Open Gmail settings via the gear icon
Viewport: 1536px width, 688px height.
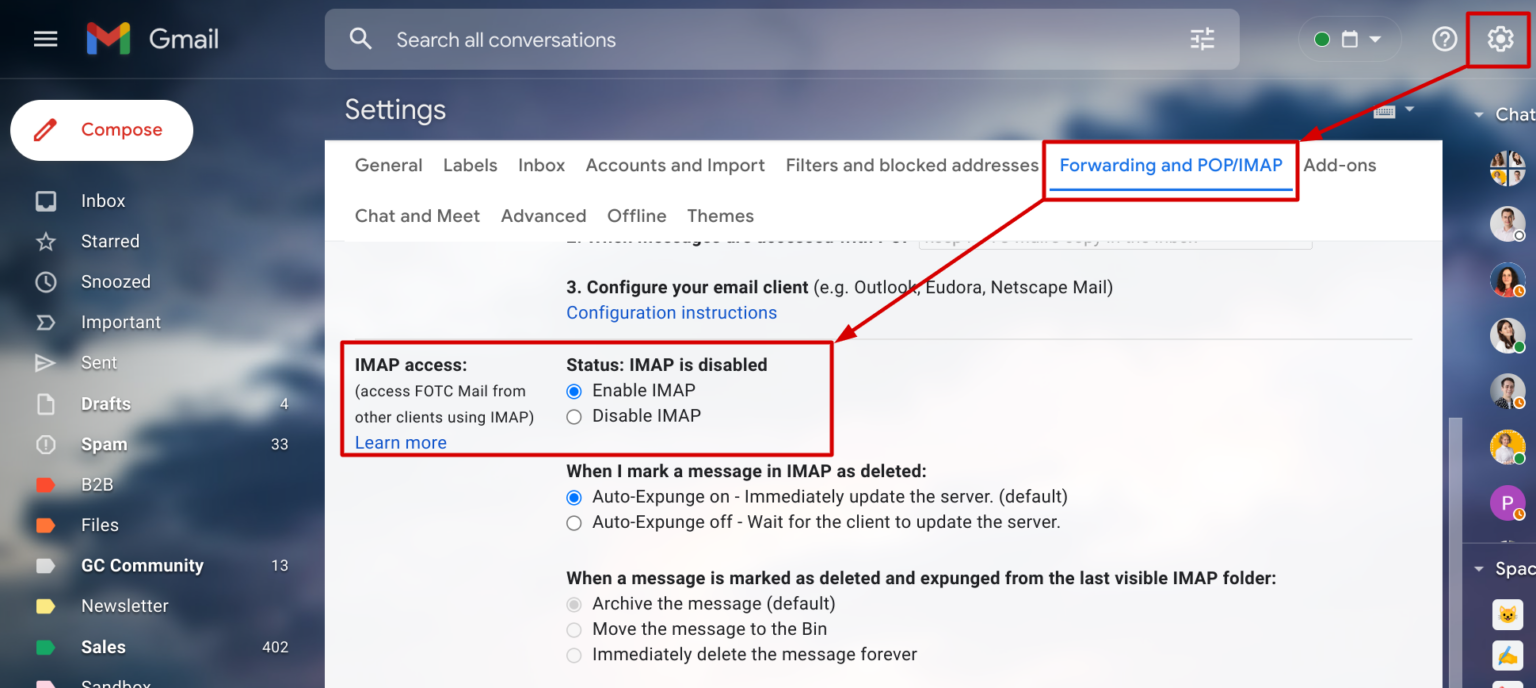click(1498, 39)
